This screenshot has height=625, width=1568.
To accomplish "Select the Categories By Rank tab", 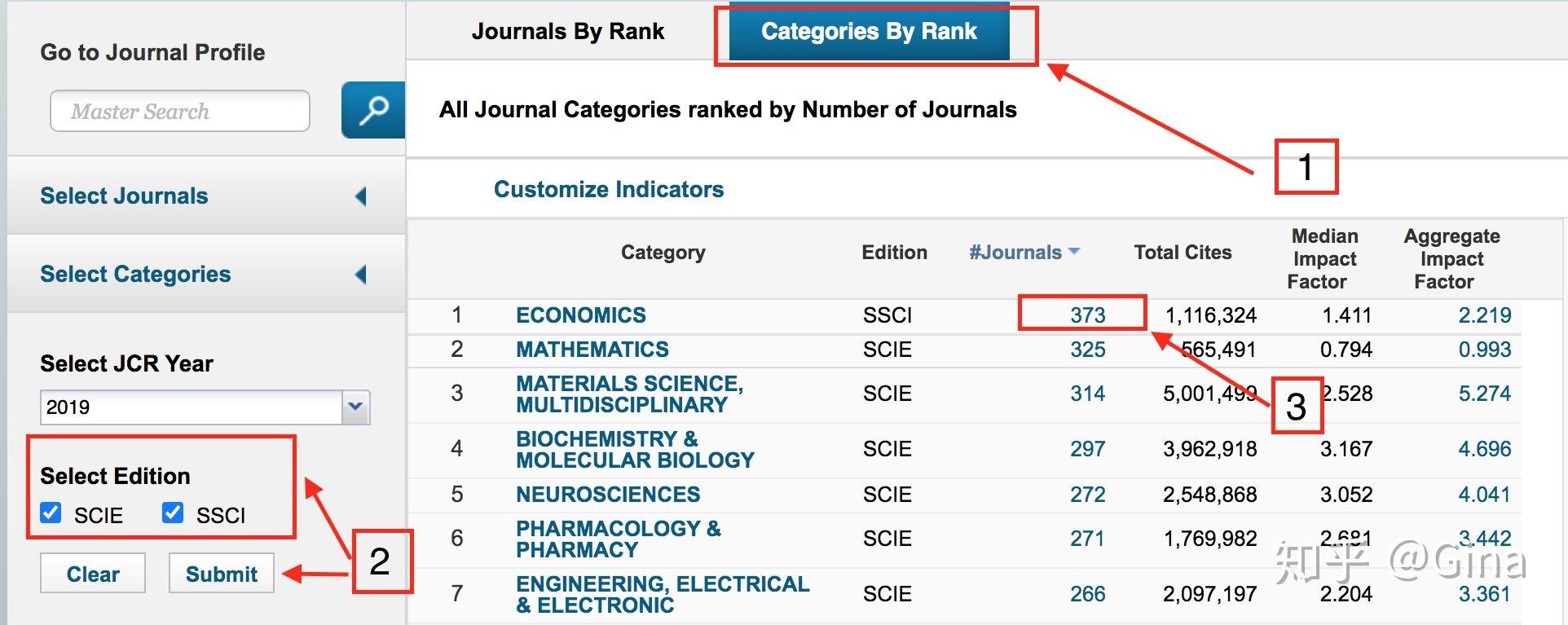I will (x=869, y=32).
